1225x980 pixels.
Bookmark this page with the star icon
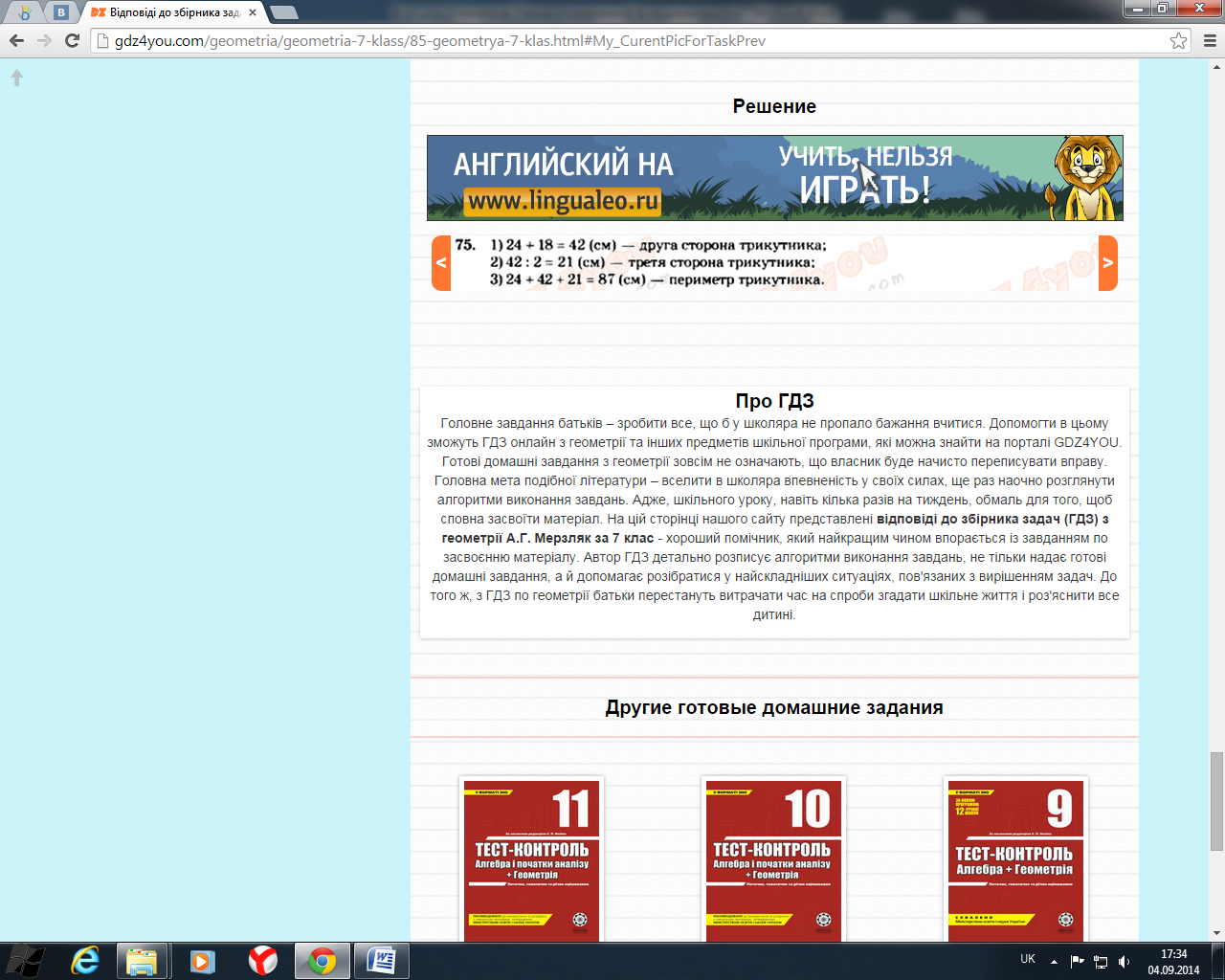point(1178,40)
